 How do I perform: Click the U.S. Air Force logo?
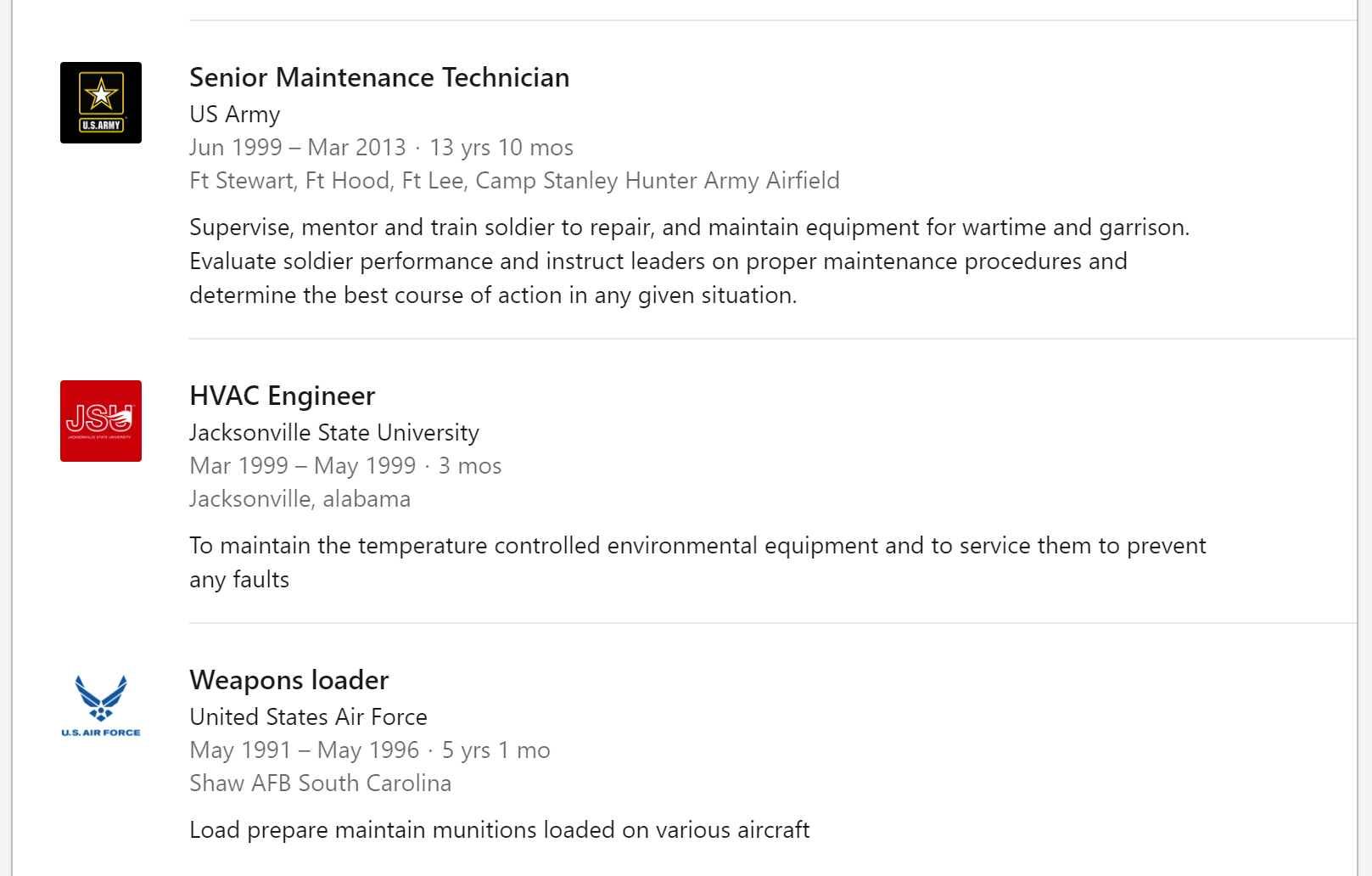(101, 705)
